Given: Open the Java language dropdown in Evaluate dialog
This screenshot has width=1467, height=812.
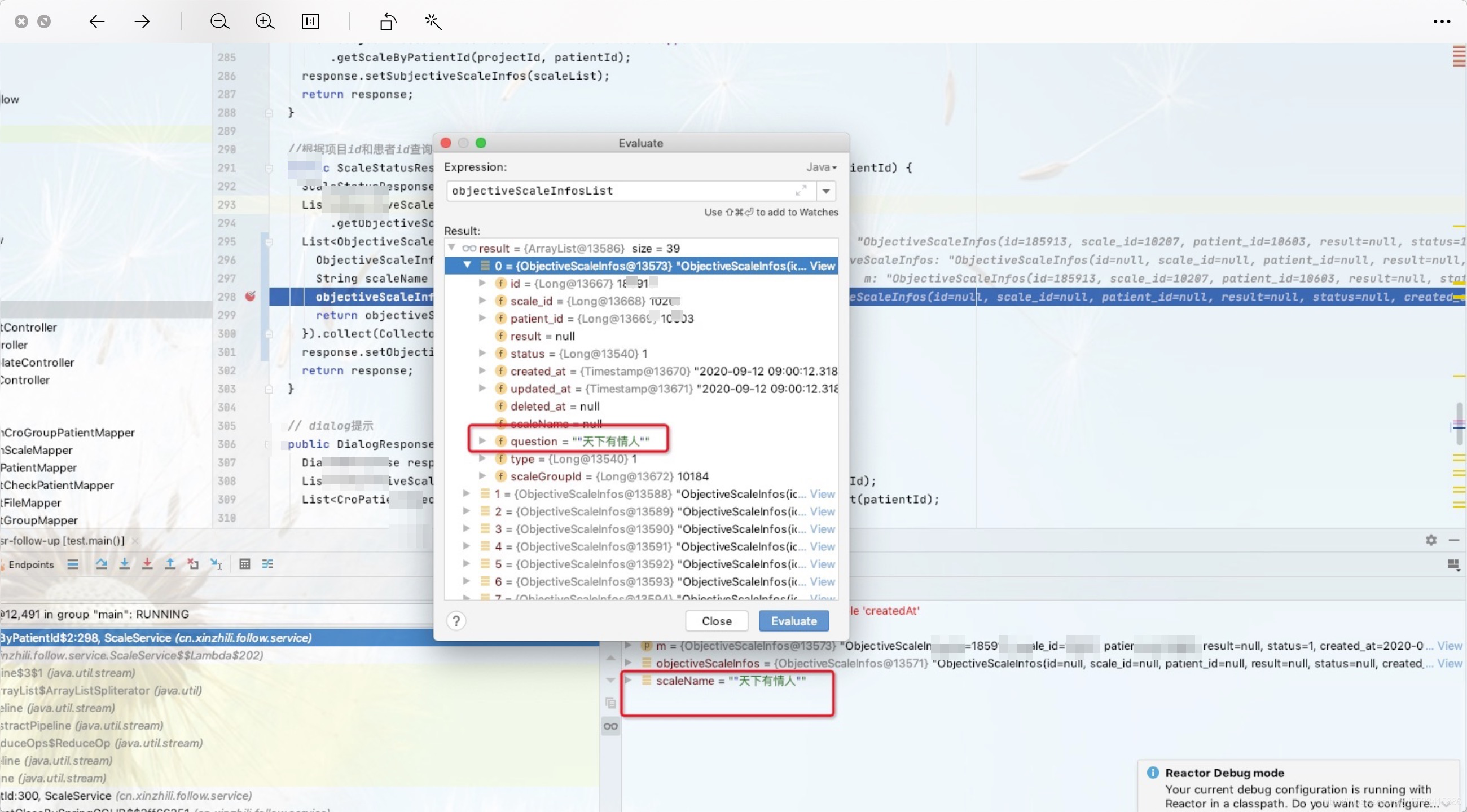Looking at the screenshot, I should click(821, 167).
